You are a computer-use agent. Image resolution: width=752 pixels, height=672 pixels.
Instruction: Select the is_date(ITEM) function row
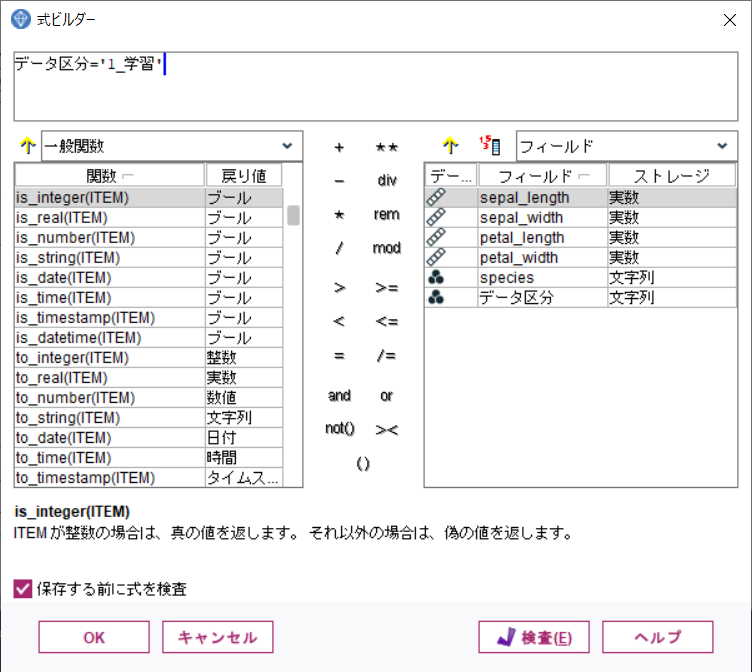pos(149,278)
